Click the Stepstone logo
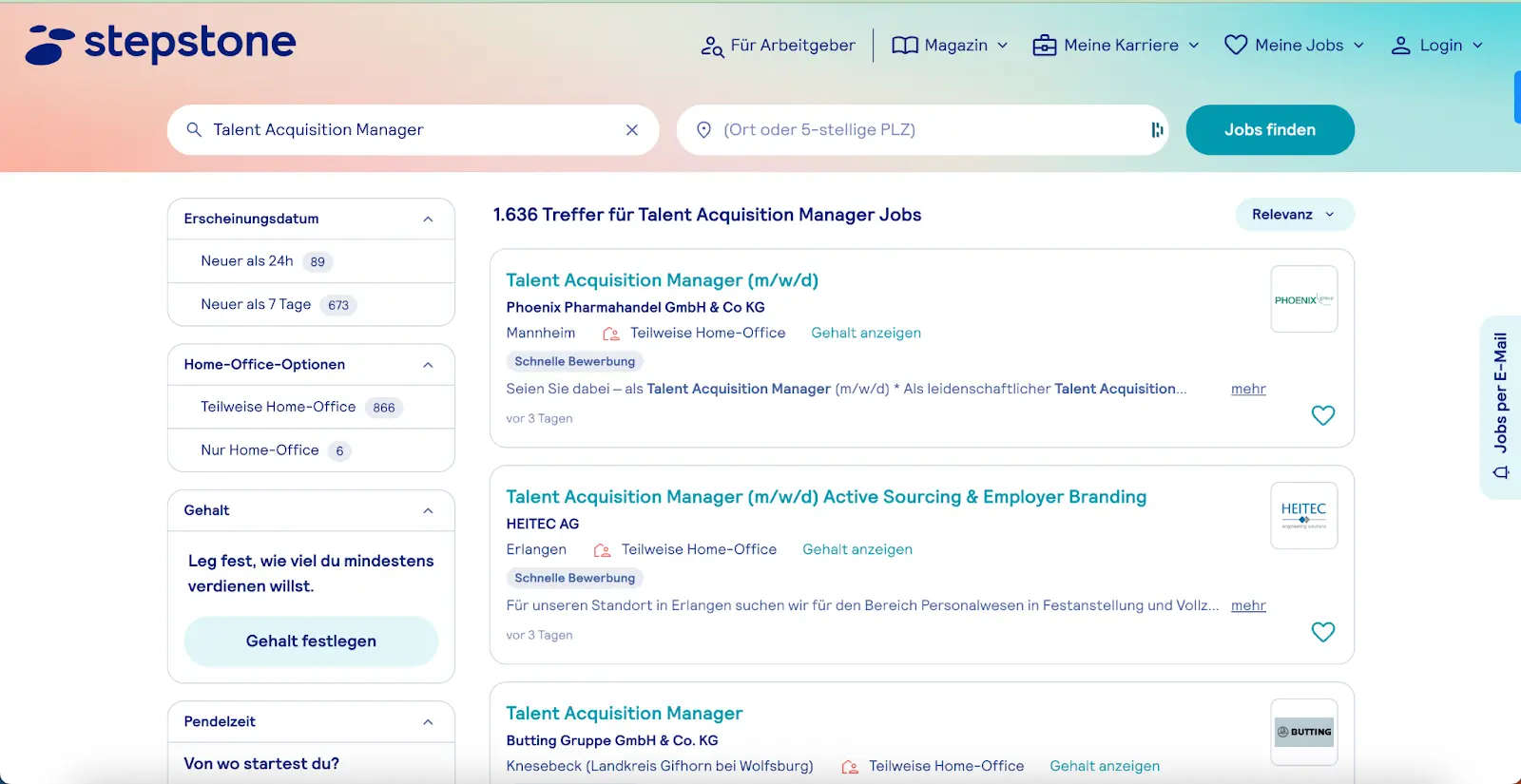This screenshot has height=784, width=1521. pyautogui.click(x=161, y=44)
